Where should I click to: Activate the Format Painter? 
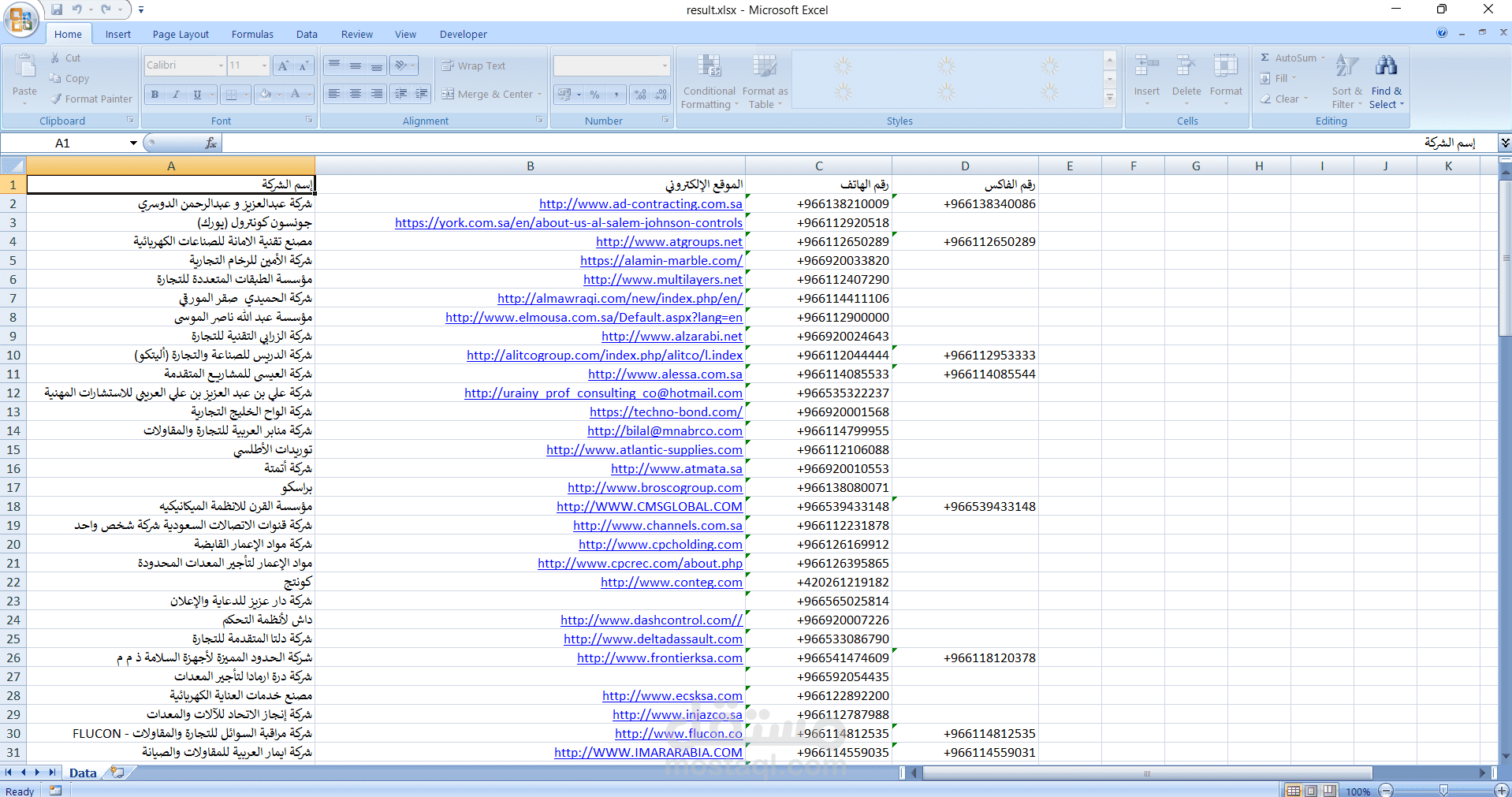point(91,99)
